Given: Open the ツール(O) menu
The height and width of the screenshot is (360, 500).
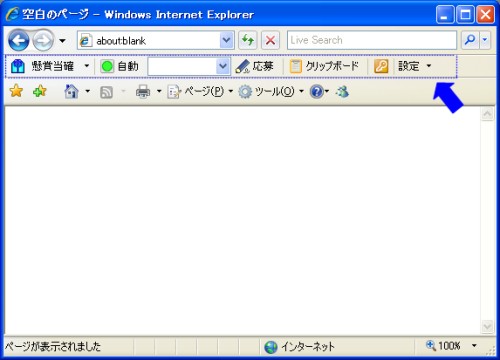Looking at the screenshot, I should [x=271, y=91].
